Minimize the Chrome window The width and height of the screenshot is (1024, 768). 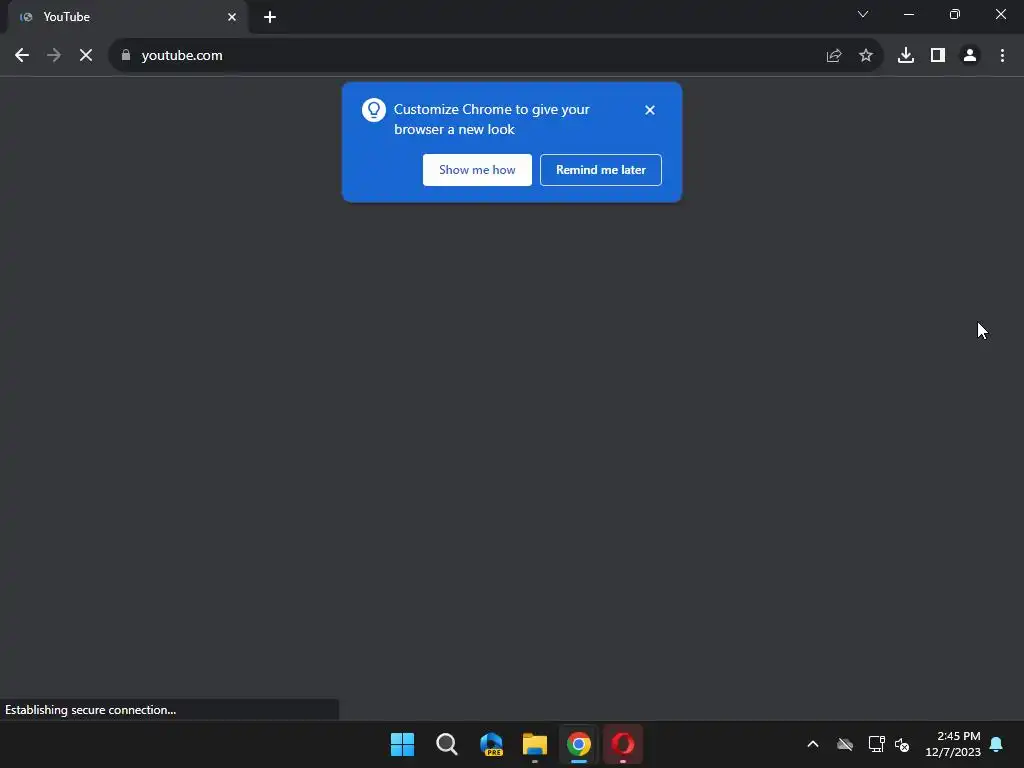pyautogui.click(x=909, y=14)
